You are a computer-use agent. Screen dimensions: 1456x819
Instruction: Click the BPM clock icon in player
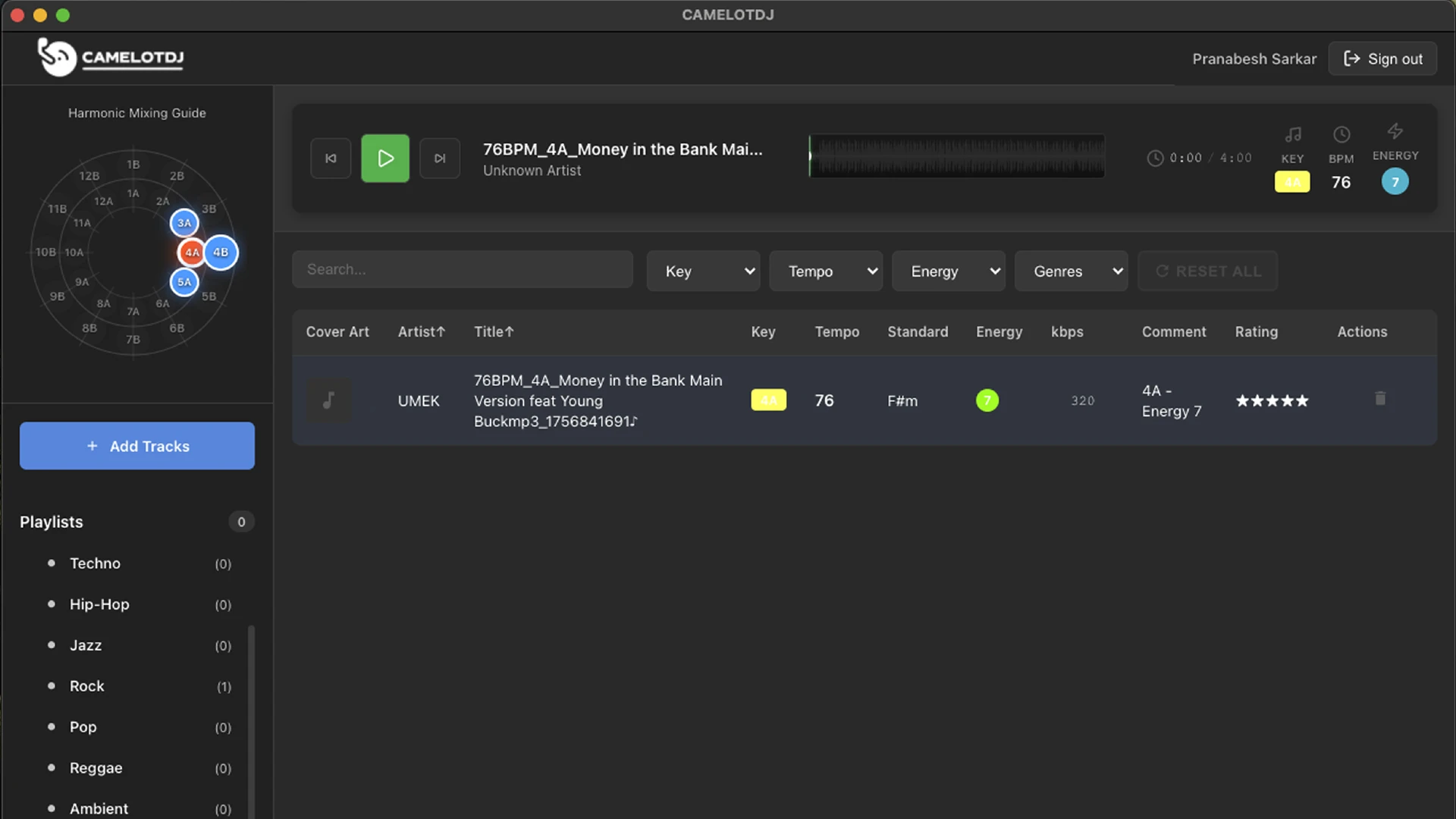[1341, 134]
